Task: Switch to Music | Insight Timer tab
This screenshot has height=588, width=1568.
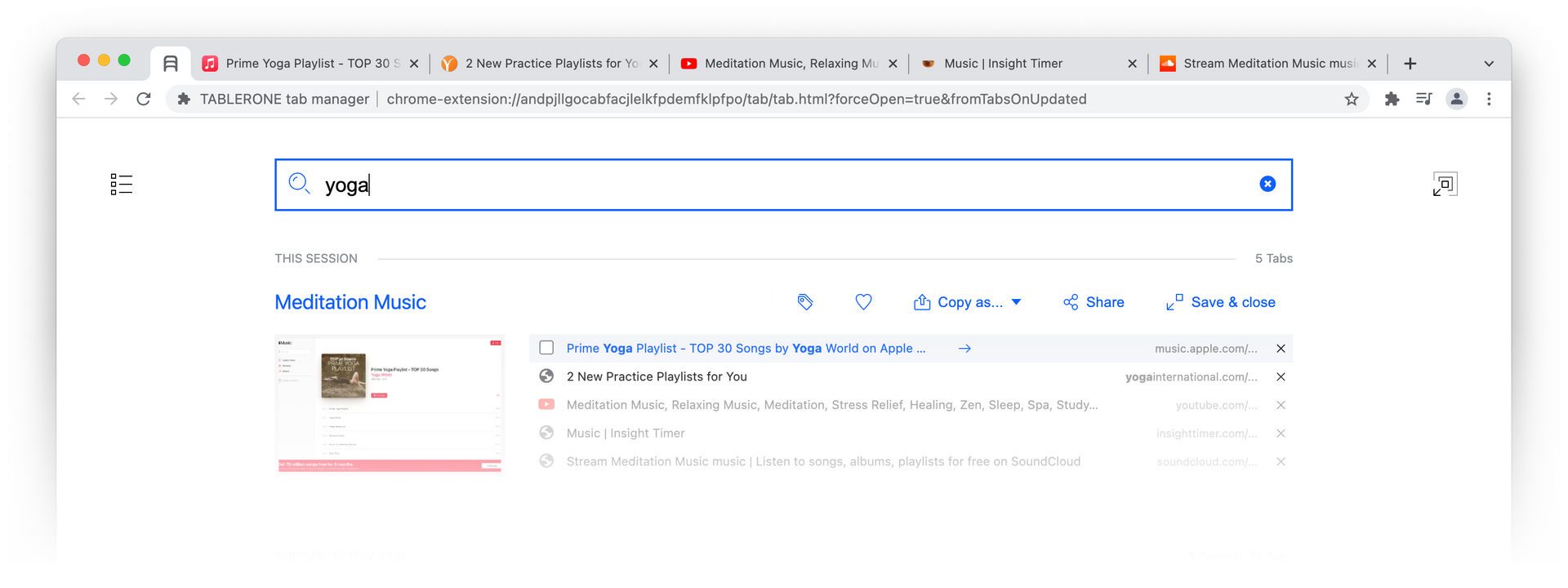Action: click(1028, 63)
